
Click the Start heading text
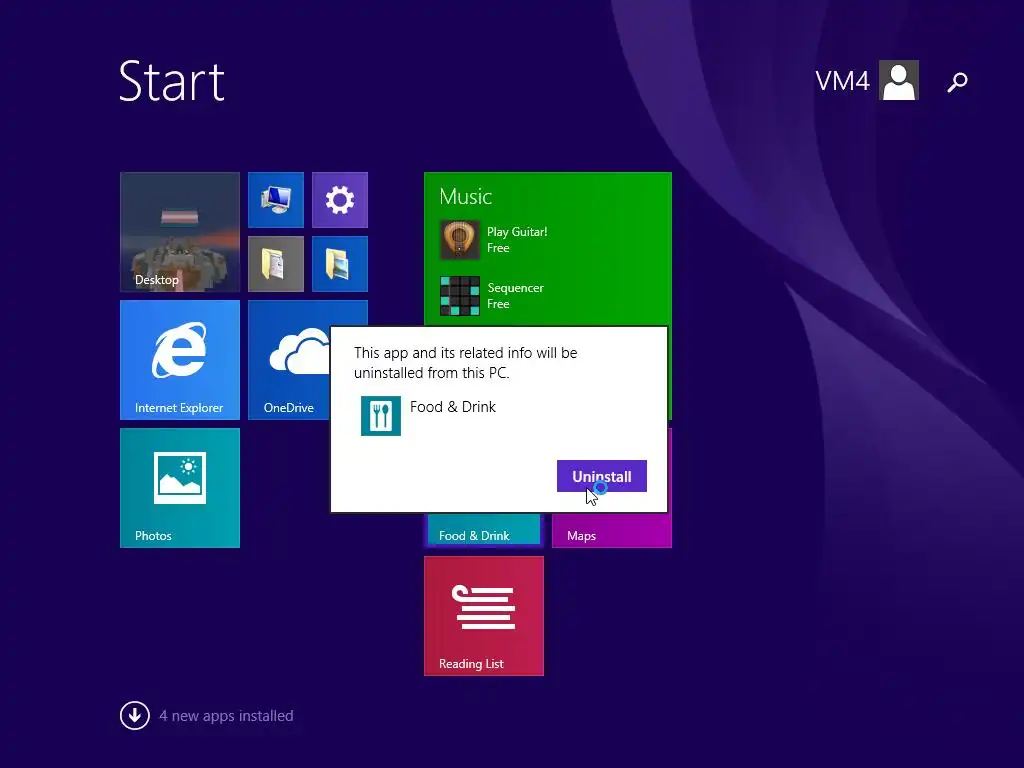(172, 81)
